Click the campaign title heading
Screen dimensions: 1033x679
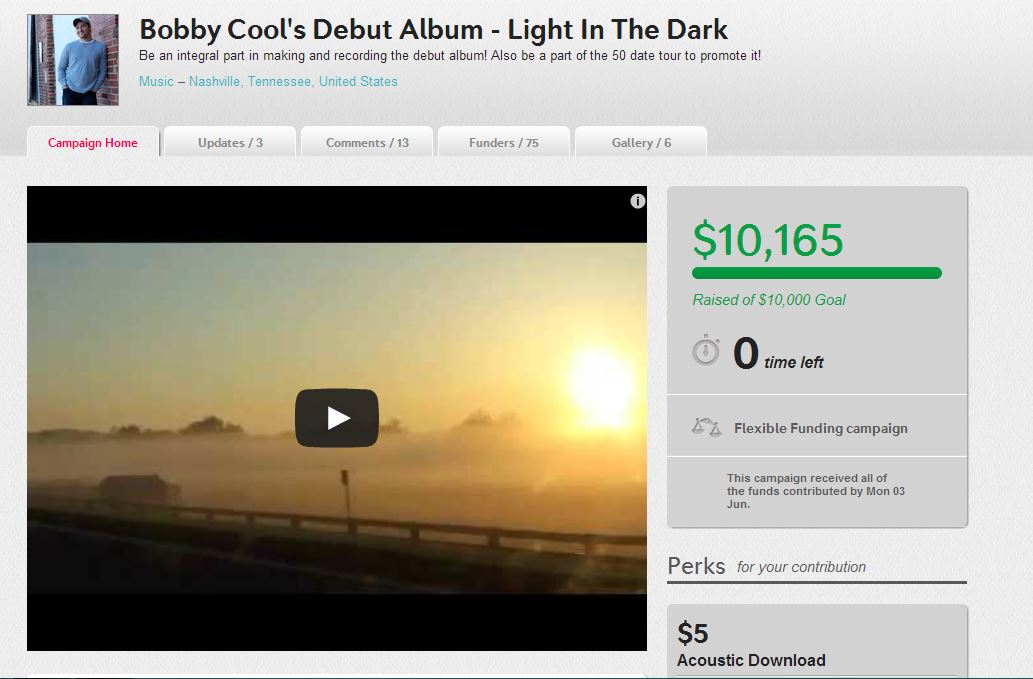tap(433, 30)
